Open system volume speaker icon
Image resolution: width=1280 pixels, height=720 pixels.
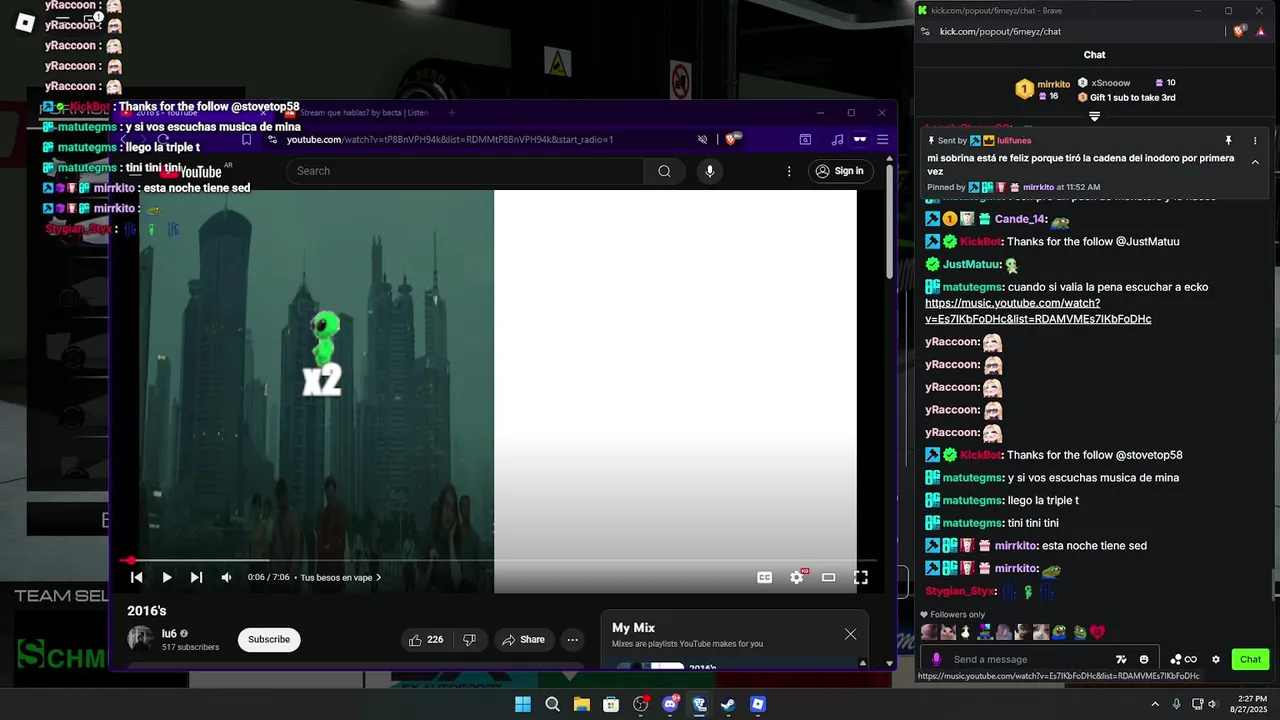coord(1212,704)
